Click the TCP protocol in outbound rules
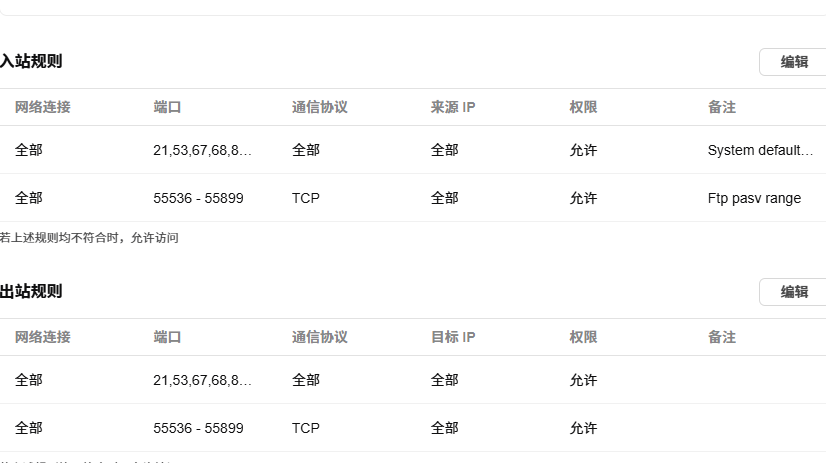 pyautogui.click(x=306, y=428)
